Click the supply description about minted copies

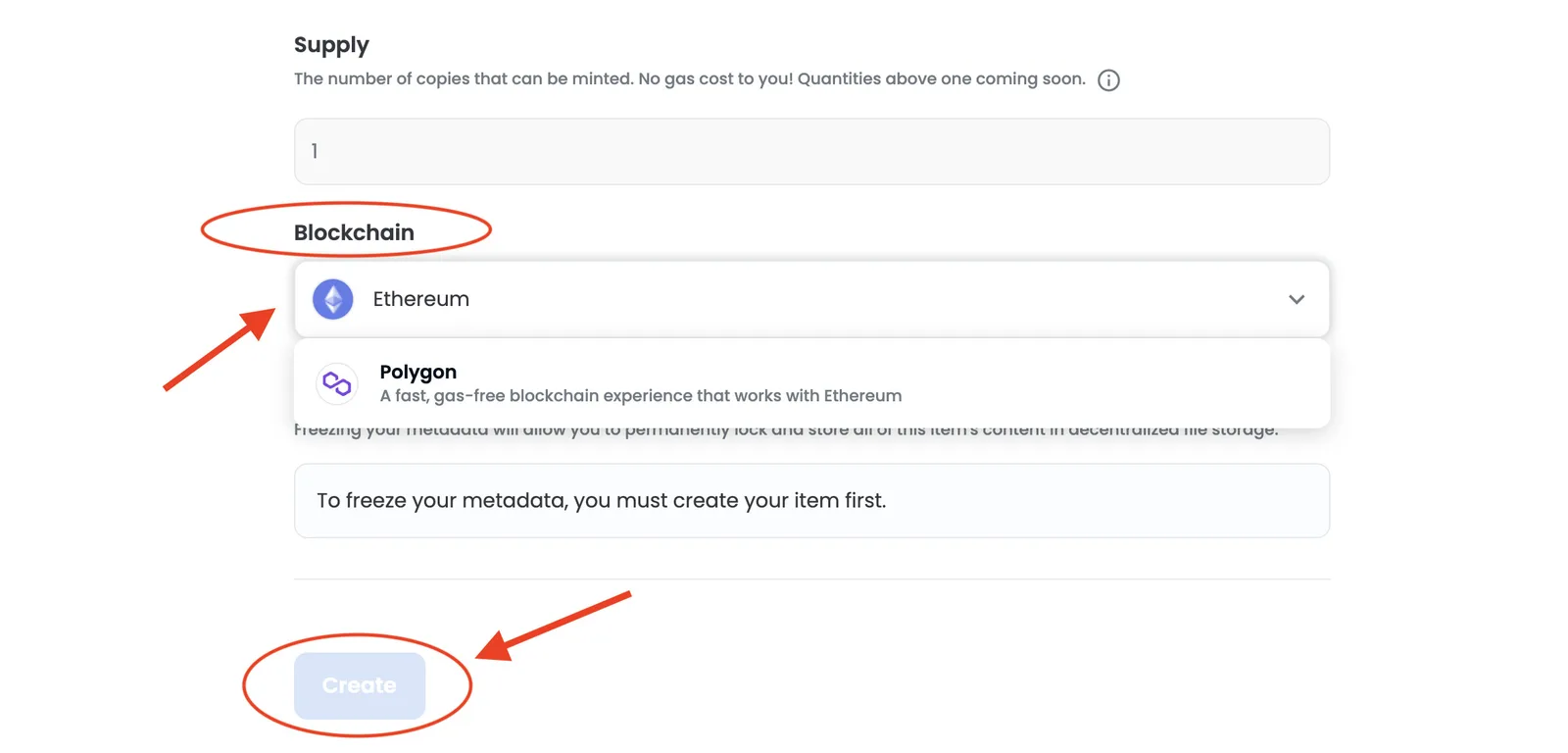[690, 78]
